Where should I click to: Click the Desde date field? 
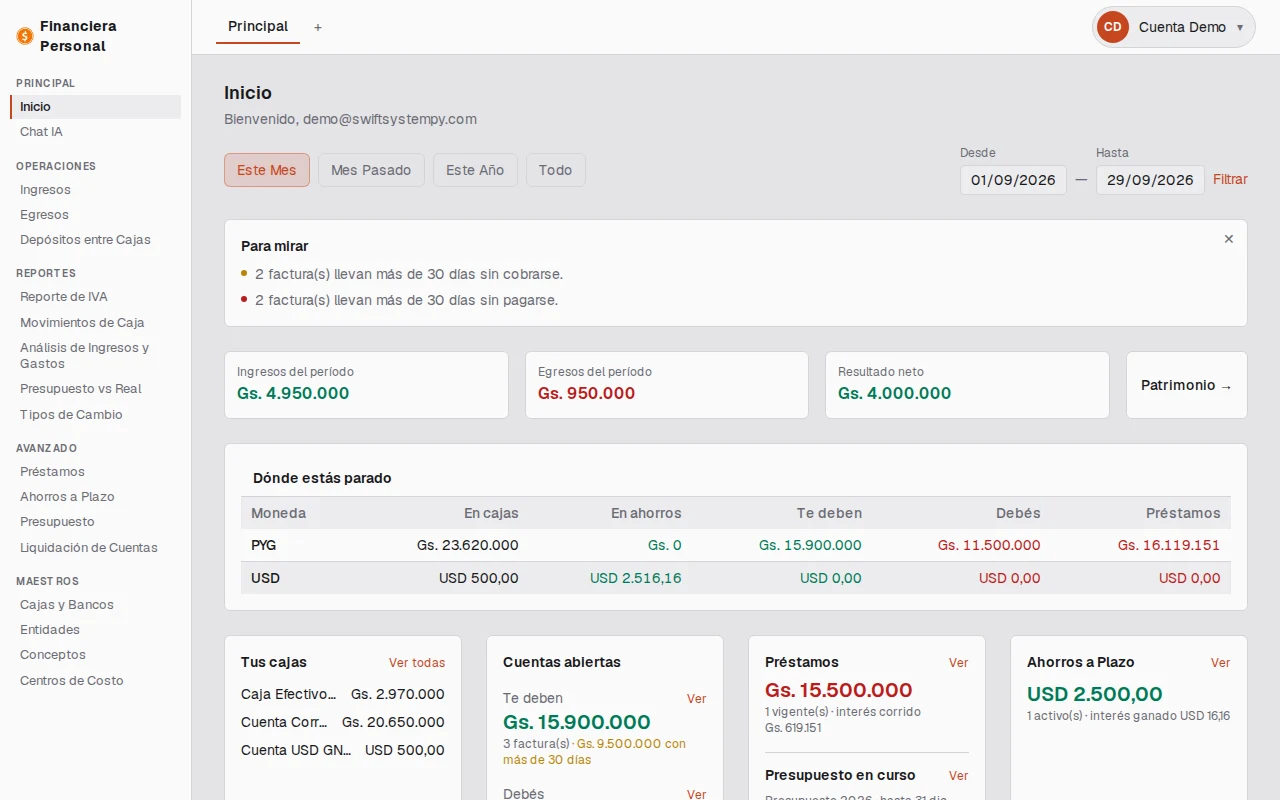1013,180
